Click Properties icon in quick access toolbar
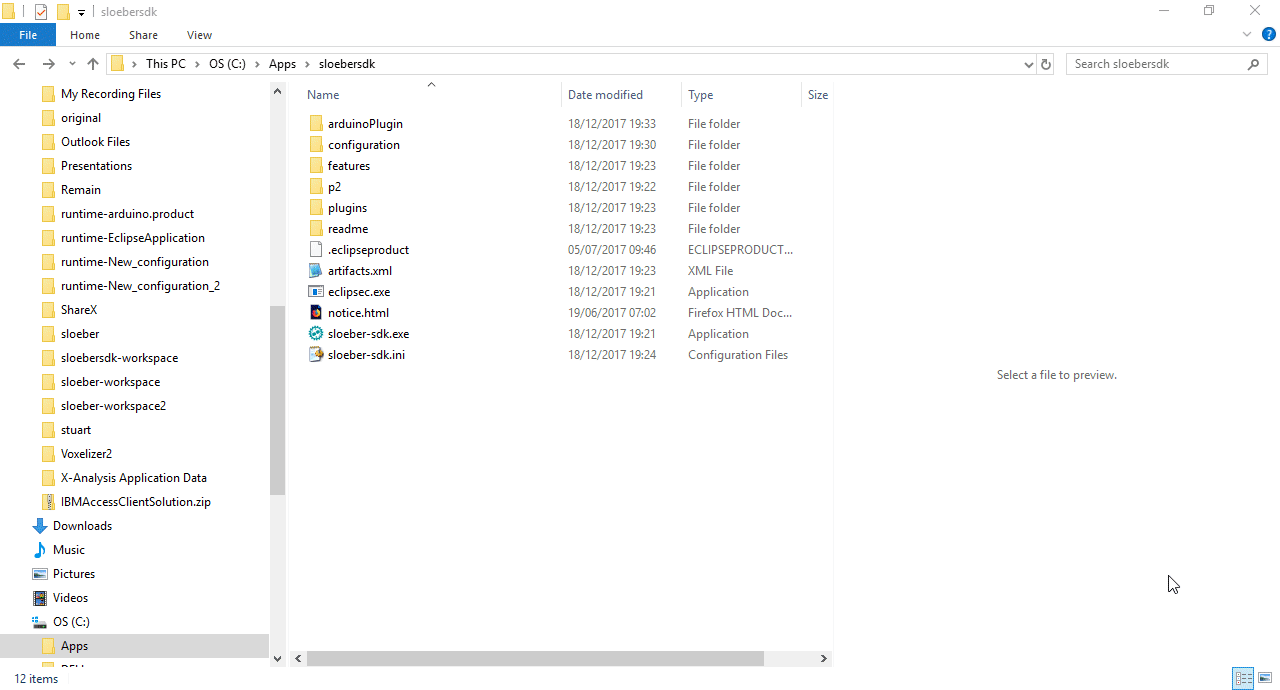Screen dimensions: 1280x690 click(x=41, y=12)
